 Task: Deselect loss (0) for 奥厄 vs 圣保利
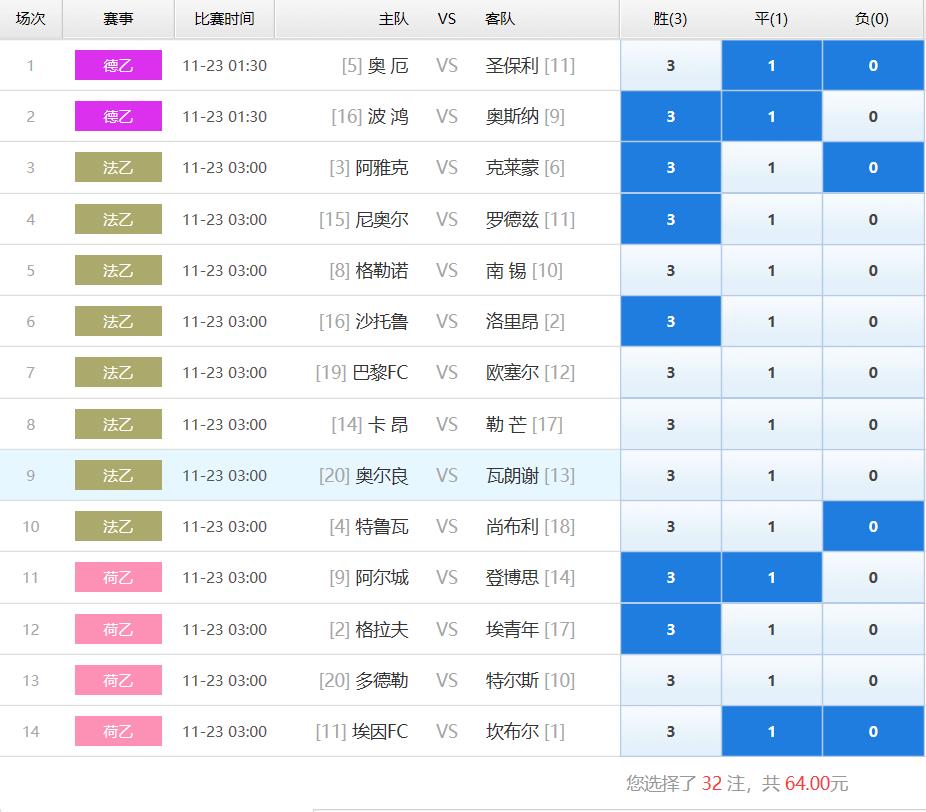[x=873, y=66]
